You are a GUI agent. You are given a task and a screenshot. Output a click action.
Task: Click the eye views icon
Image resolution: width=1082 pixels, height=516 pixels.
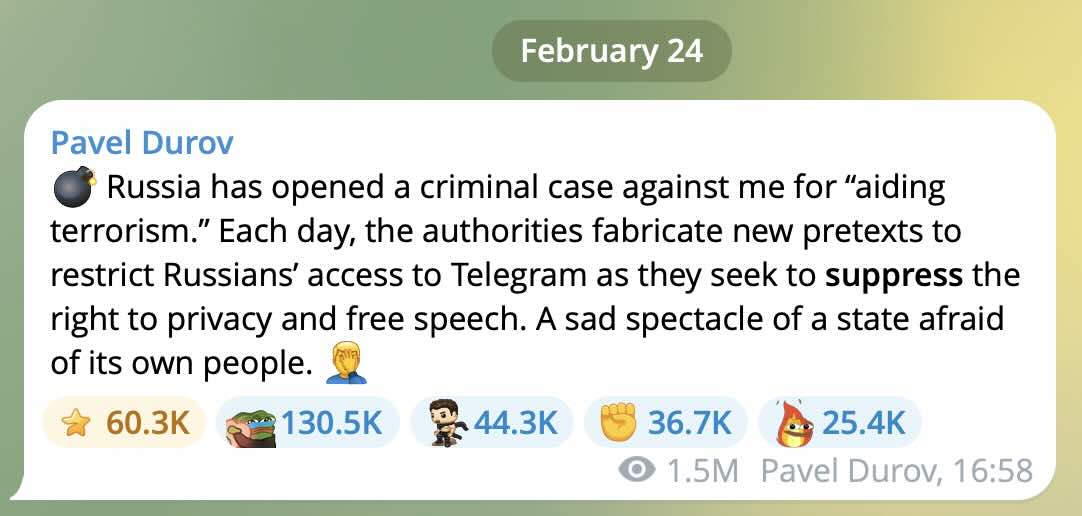[x=637, y=470]
